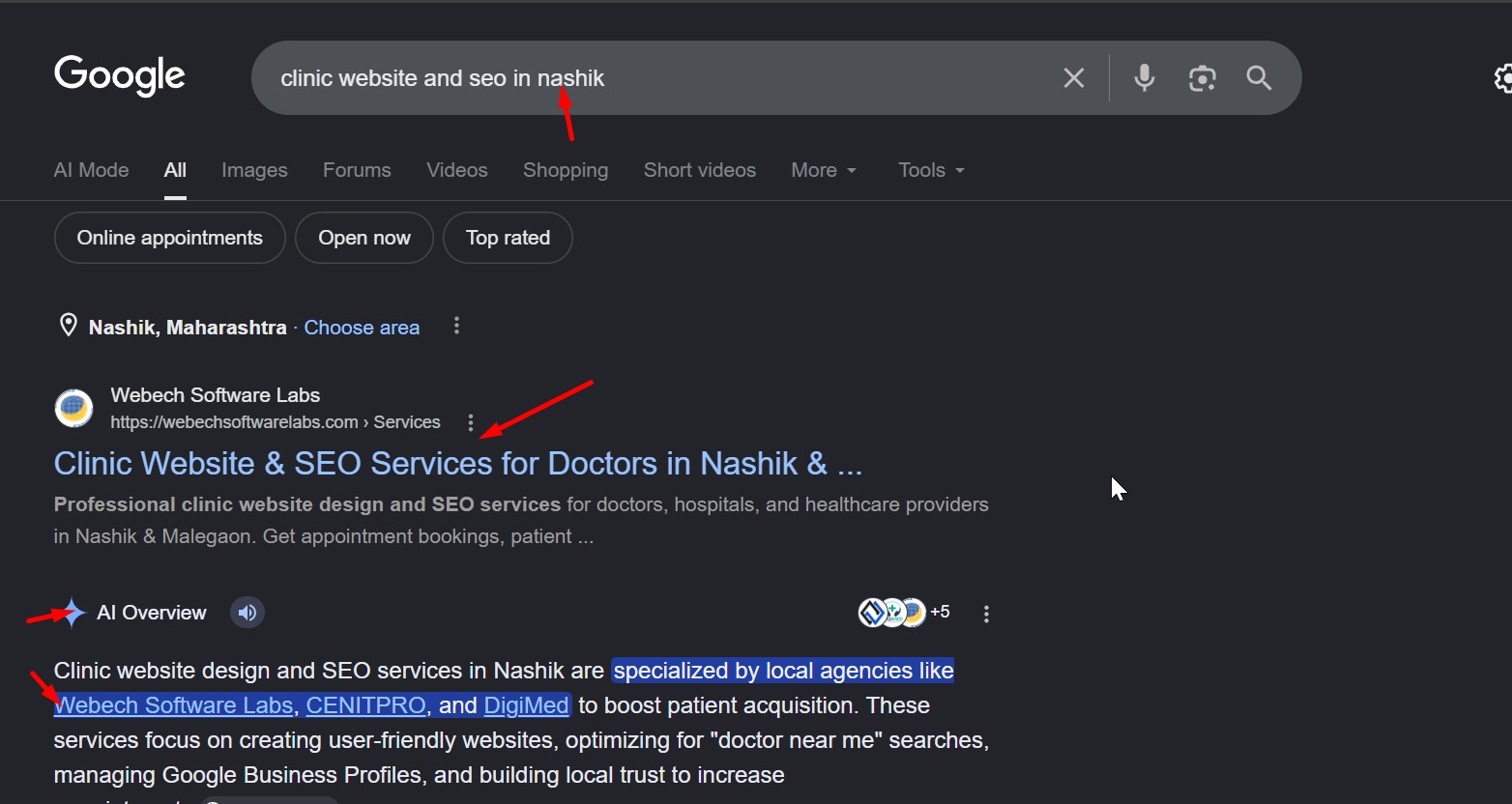Screen dimensions: 1512x804
Task: Open the Webech Software Labs link in AI Overview
Action: coord(173,705)
